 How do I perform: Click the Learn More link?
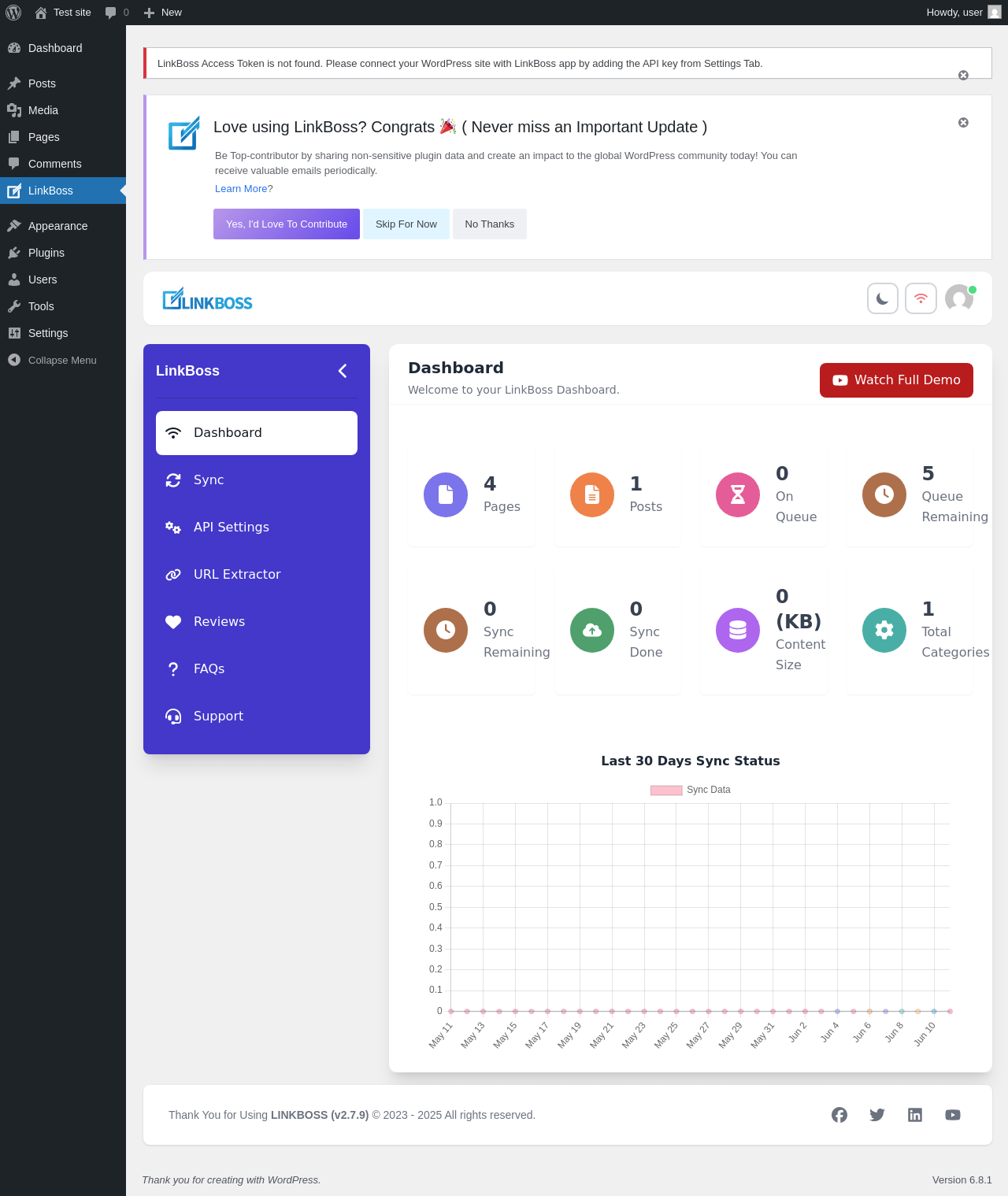[241, 189]
